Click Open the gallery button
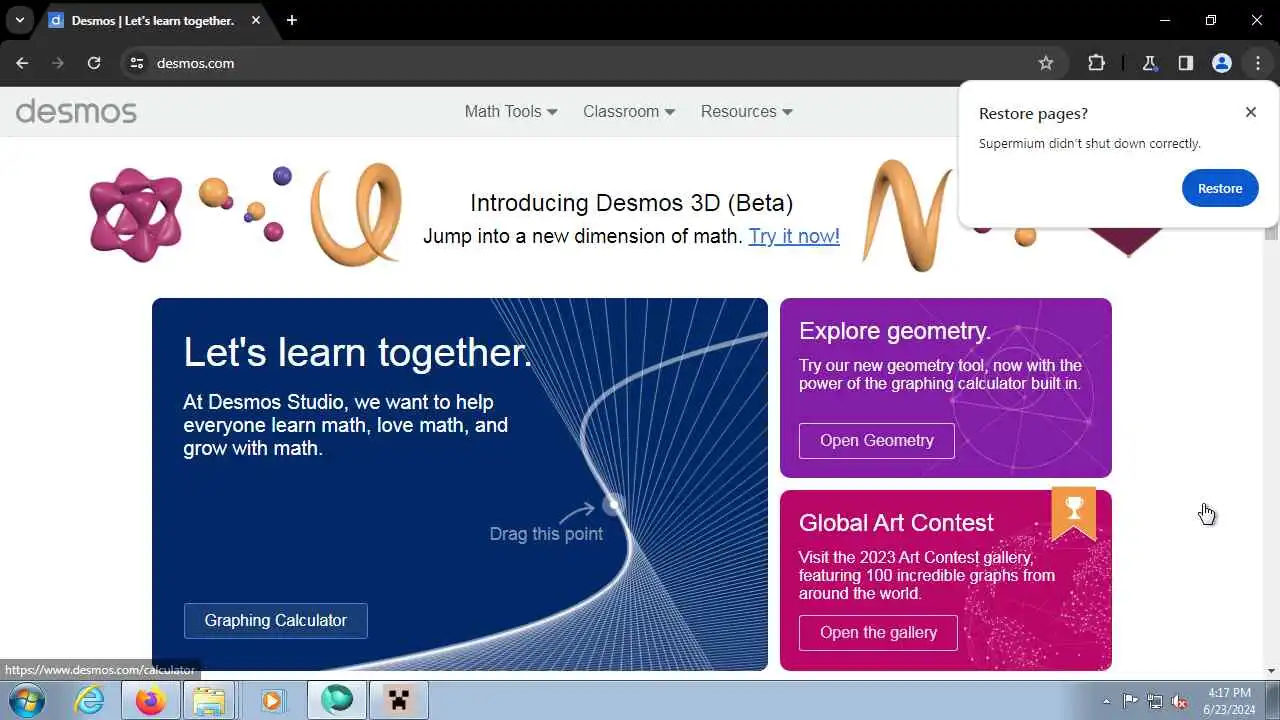Image resolution: width=1280 pixels, height=720 pixels. coord(878,633)
